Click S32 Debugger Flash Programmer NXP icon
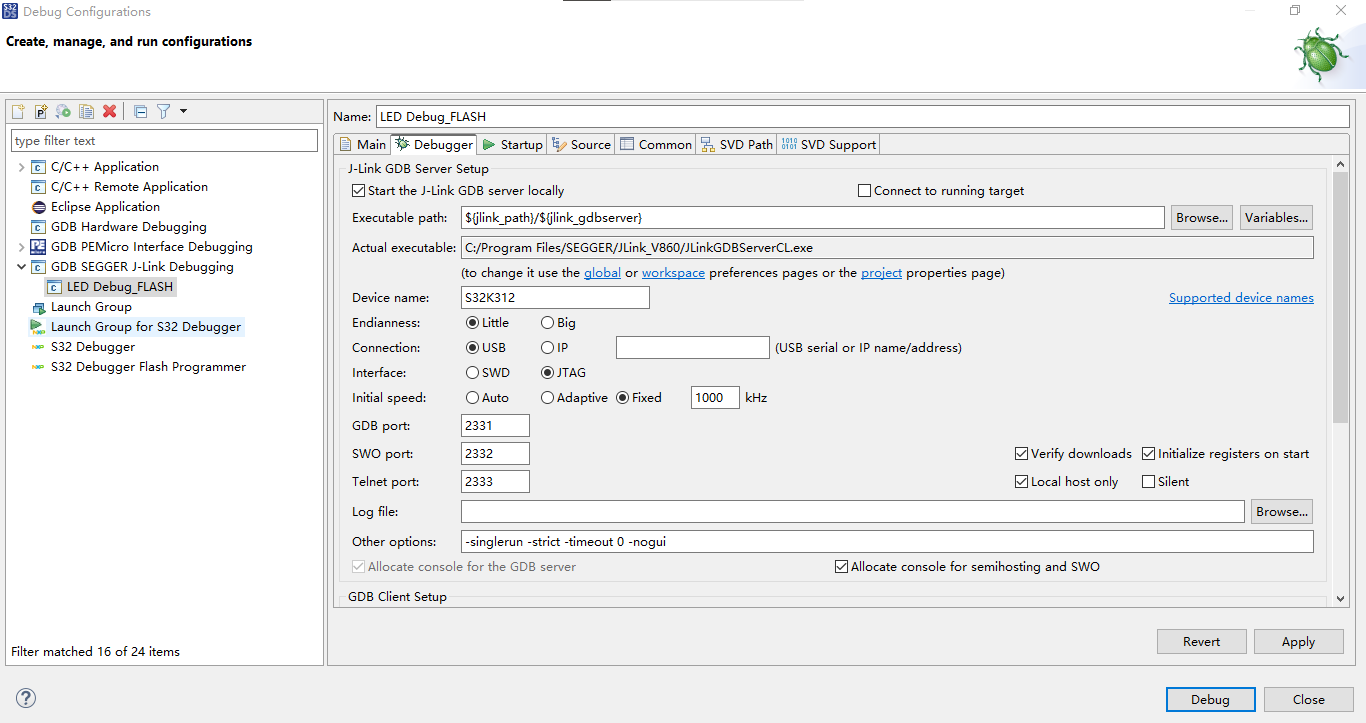 (x=39, y=367)
